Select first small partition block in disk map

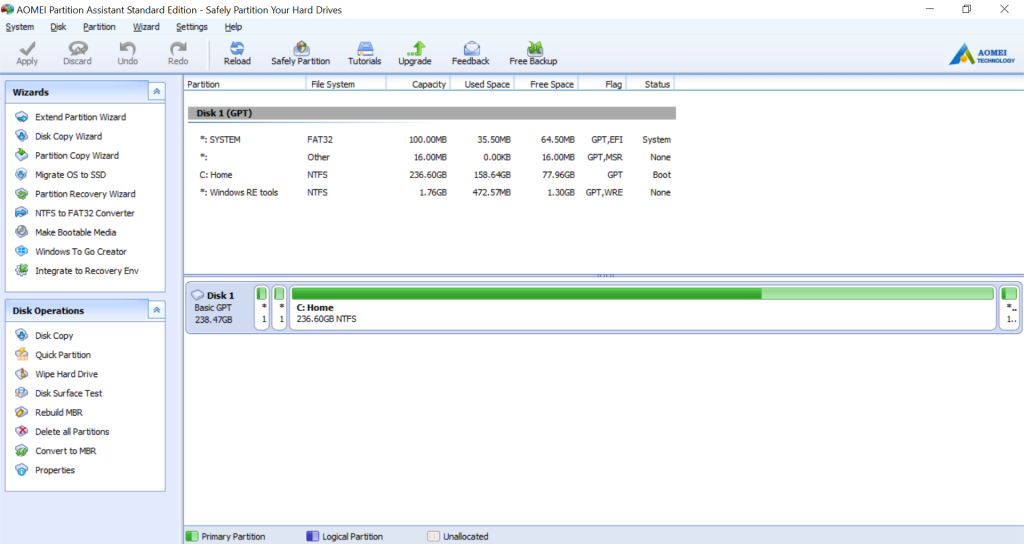click(x=262, y=307)
